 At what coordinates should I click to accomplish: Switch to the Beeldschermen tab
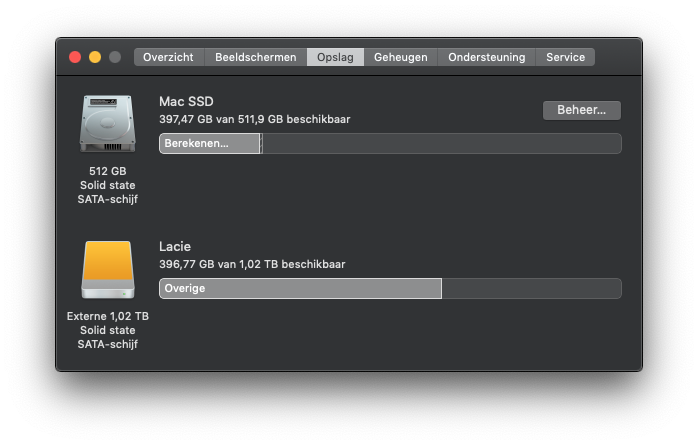click(256, 57)
